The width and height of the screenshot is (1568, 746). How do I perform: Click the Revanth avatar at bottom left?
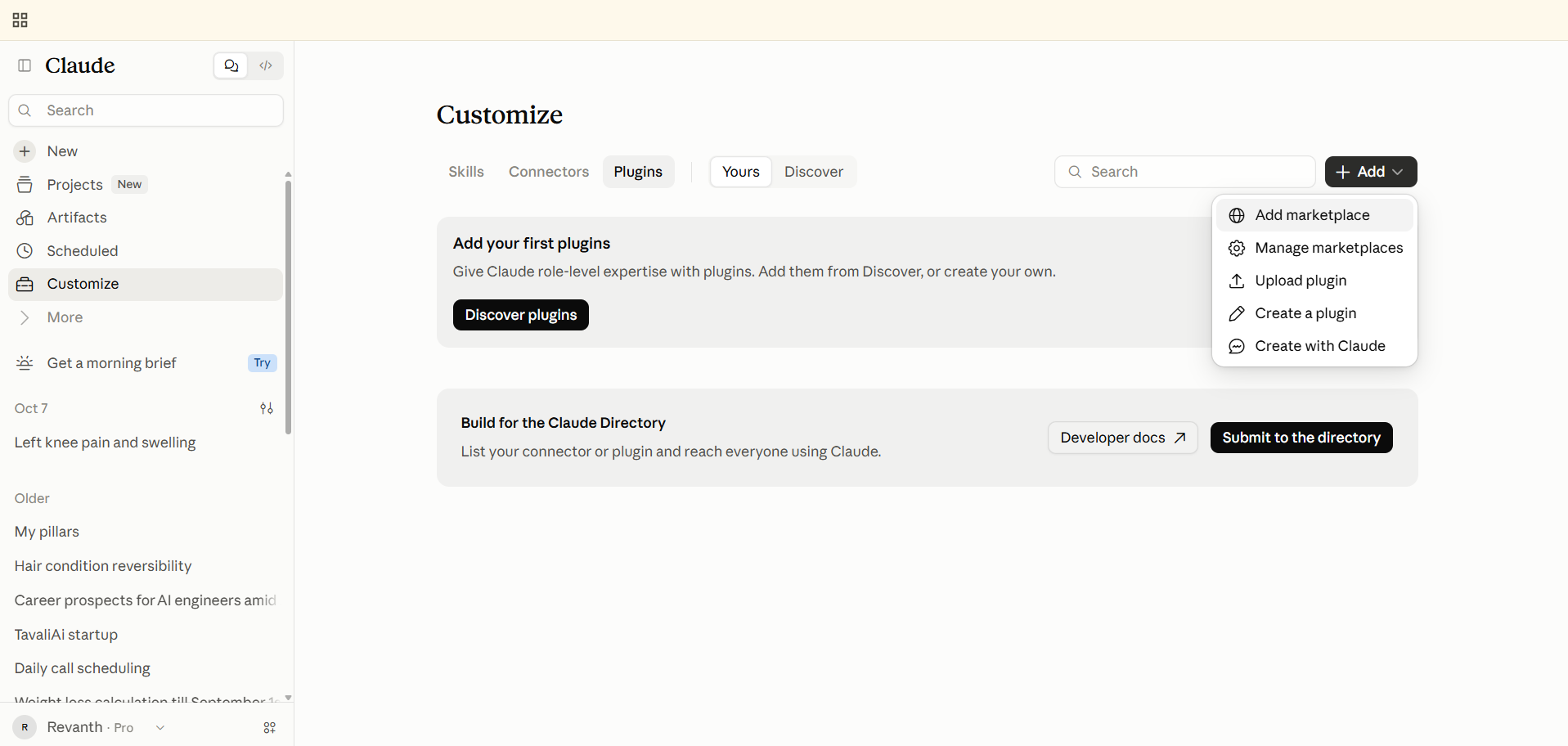pos(25,727)
